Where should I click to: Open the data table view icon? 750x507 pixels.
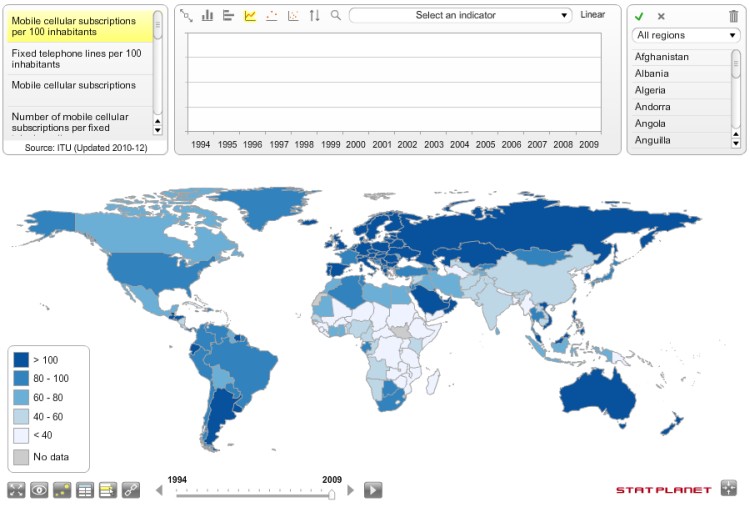click(x=85, y=490)
